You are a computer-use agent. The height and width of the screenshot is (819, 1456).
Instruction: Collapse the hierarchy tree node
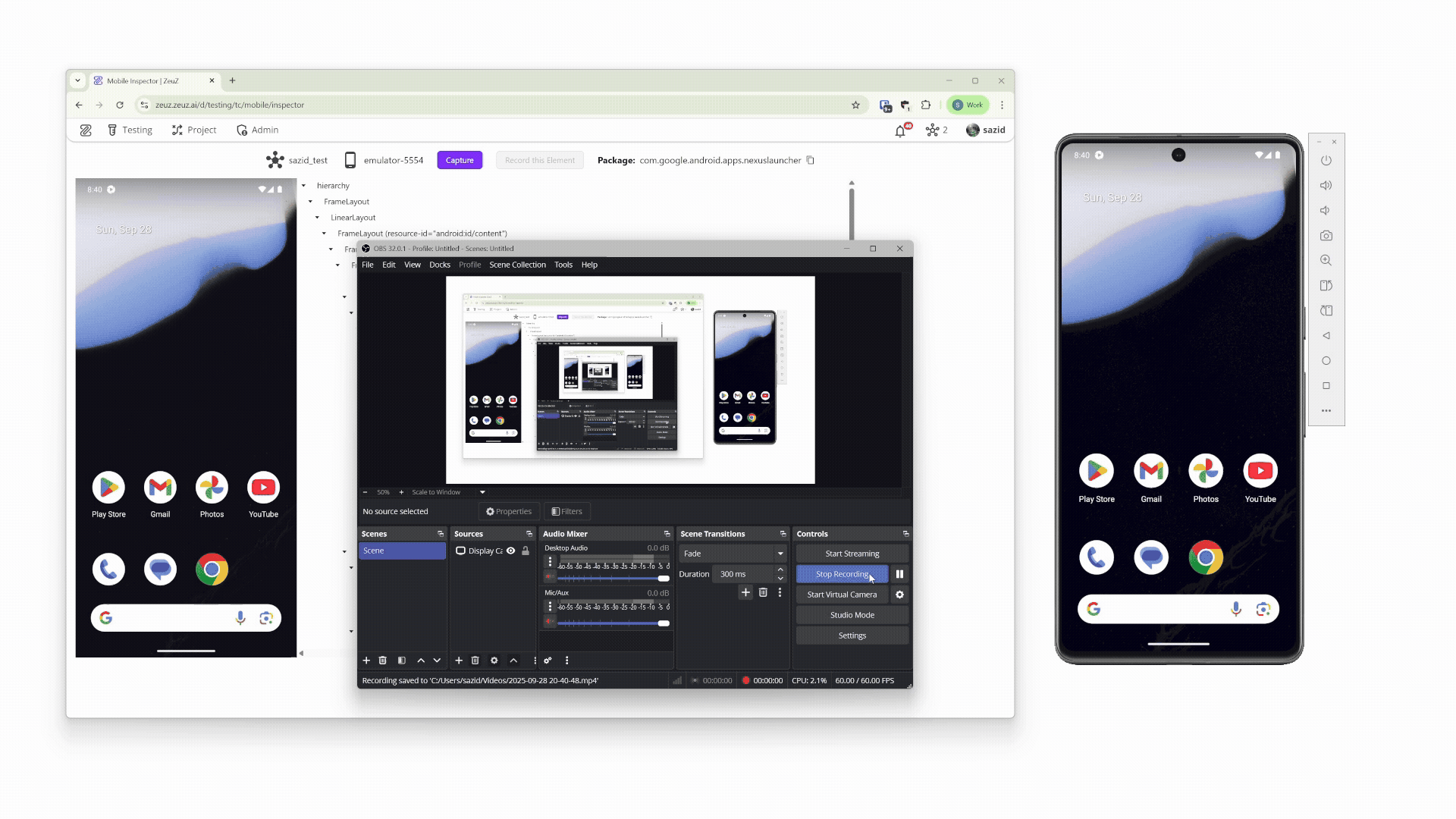pos(303,186)
